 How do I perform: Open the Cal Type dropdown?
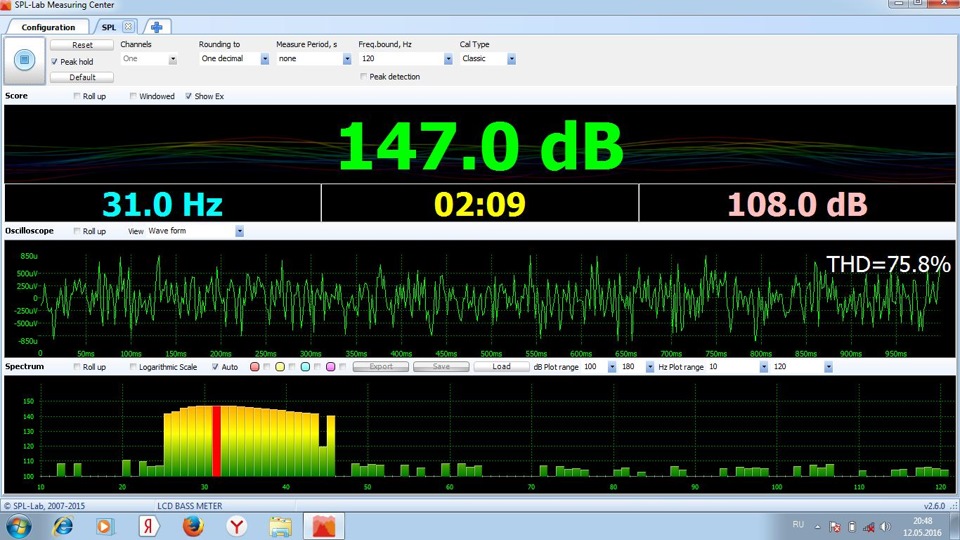[x=511, y=59]
